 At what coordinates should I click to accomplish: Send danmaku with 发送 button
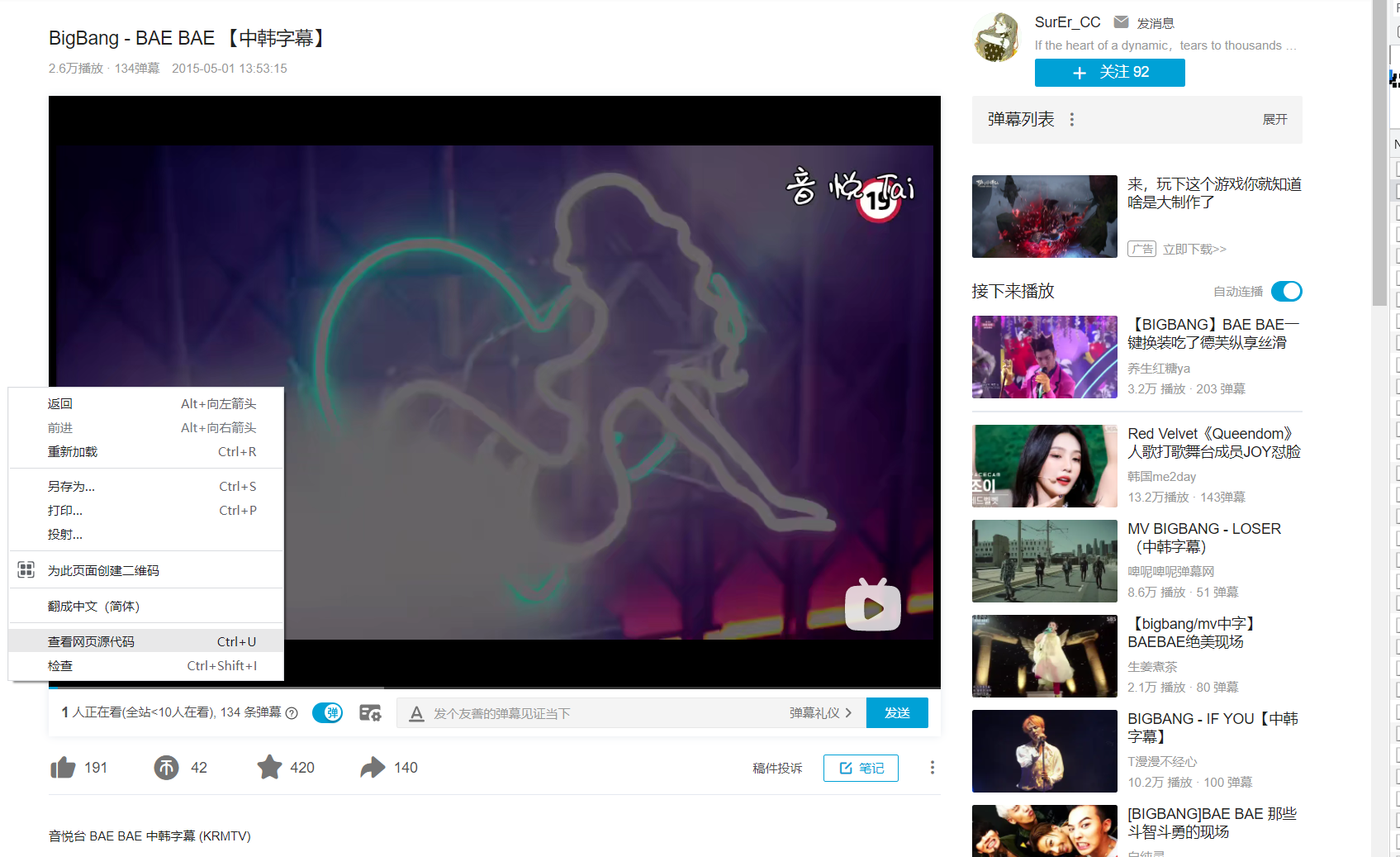click(897, 713)
